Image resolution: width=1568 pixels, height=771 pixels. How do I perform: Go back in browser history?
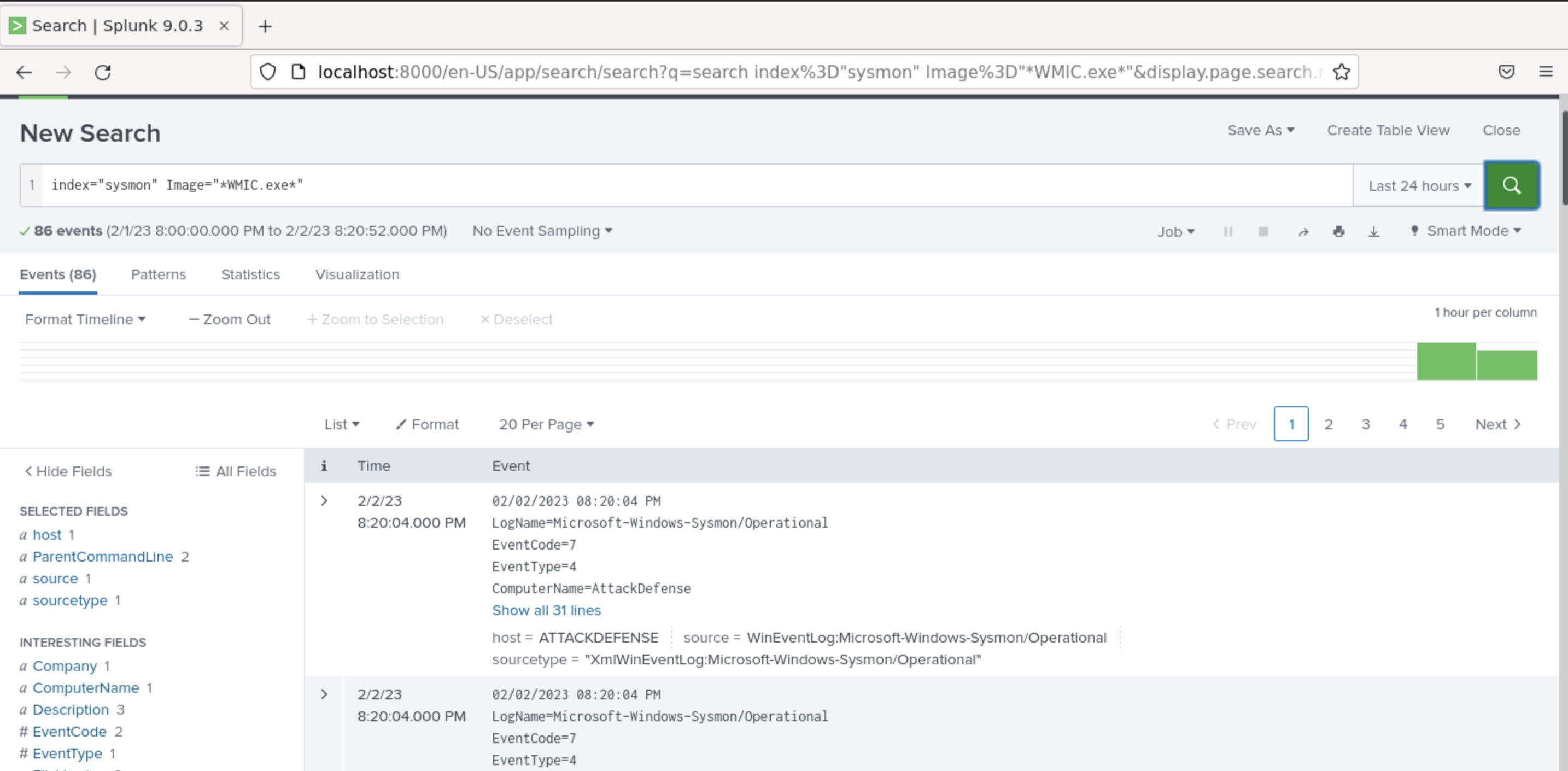click(24, 73)
